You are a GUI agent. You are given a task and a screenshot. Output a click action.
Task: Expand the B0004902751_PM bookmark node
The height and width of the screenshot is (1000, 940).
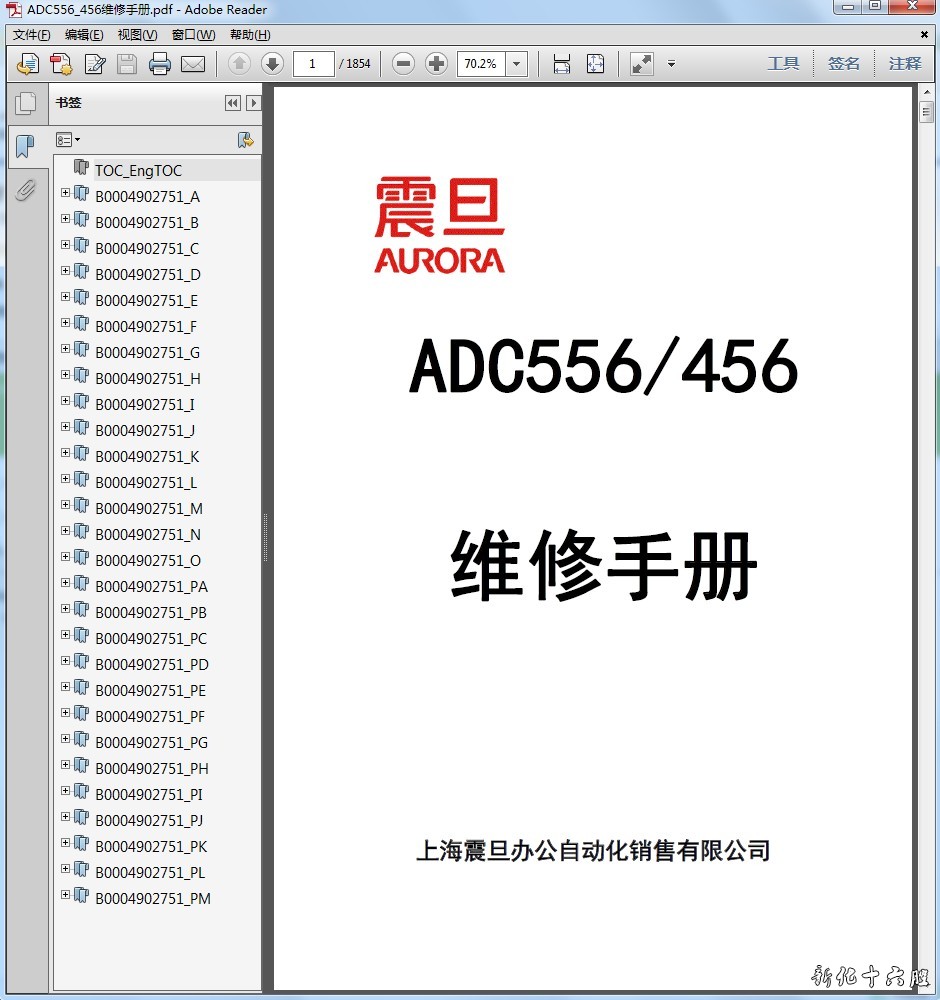(x=65, y=894)
